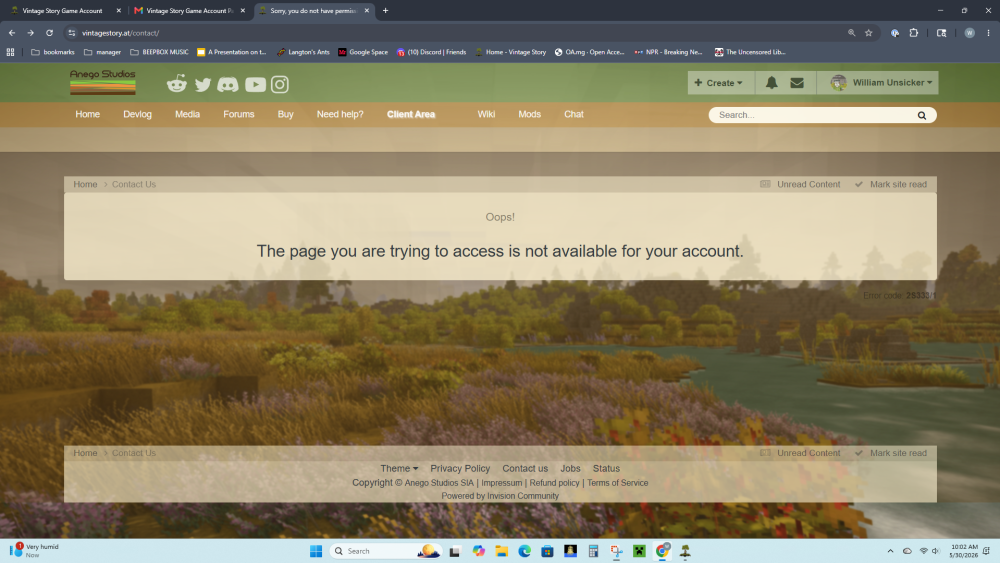Open the Calculator taskbar icon

tap(593, 551)
